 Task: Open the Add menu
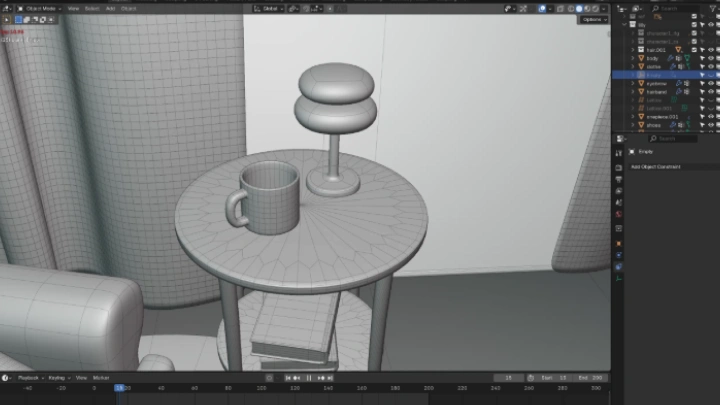click(x=110, y=8)
